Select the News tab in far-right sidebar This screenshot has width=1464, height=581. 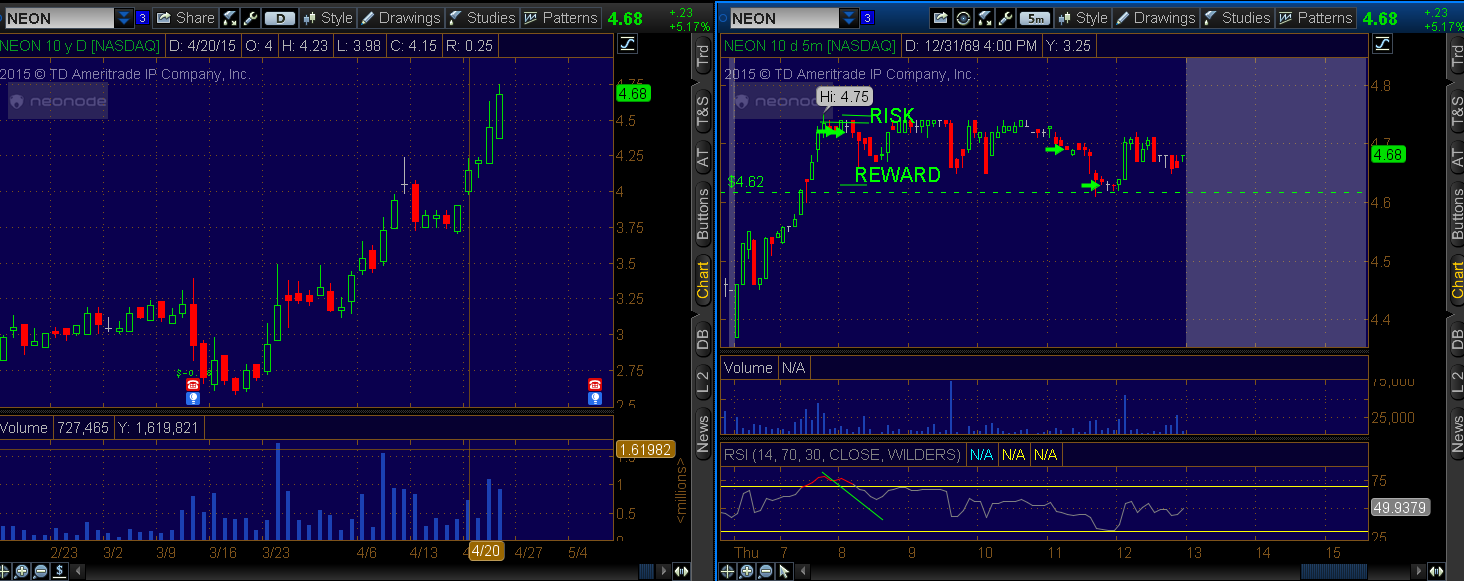pos(1457,433)
